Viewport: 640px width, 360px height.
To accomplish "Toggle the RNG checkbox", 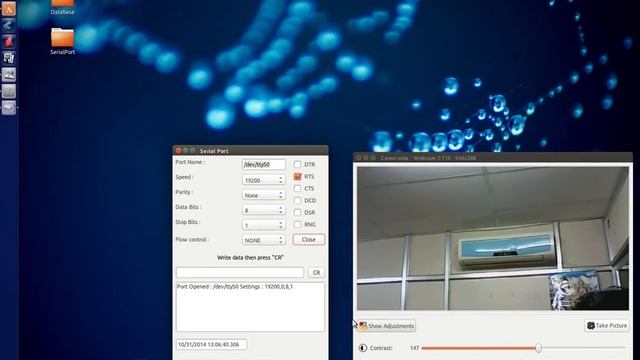I will [298, 224].
